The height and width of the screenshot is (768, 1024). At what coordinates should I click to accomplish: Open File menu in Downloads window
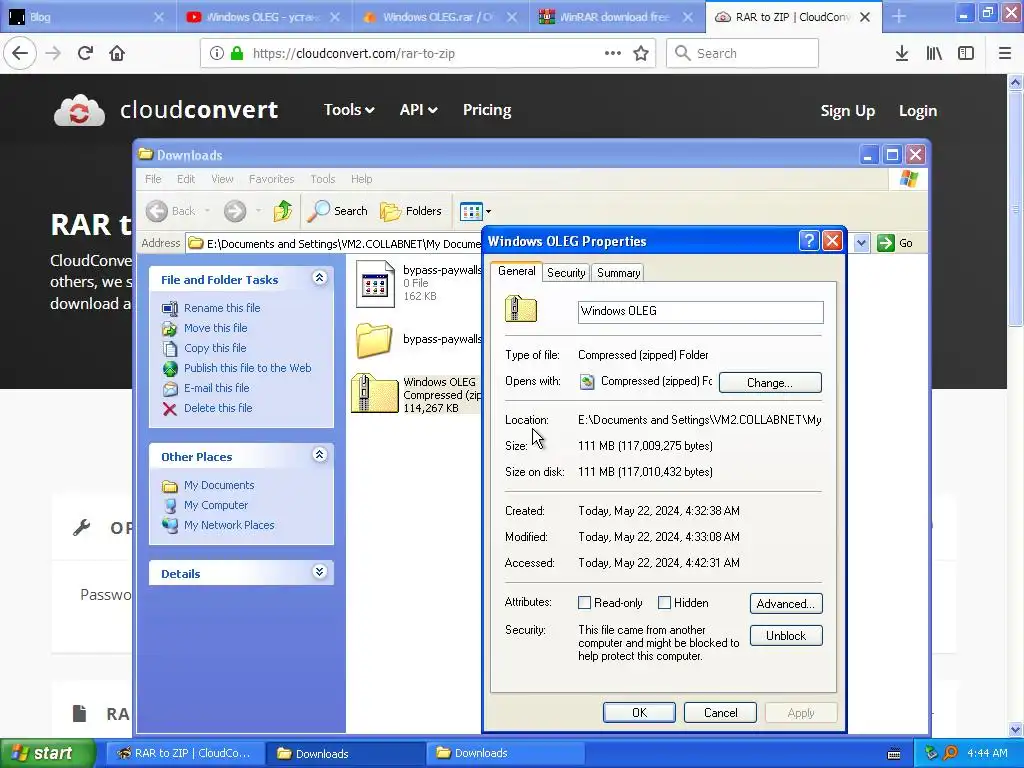(153, 179)
